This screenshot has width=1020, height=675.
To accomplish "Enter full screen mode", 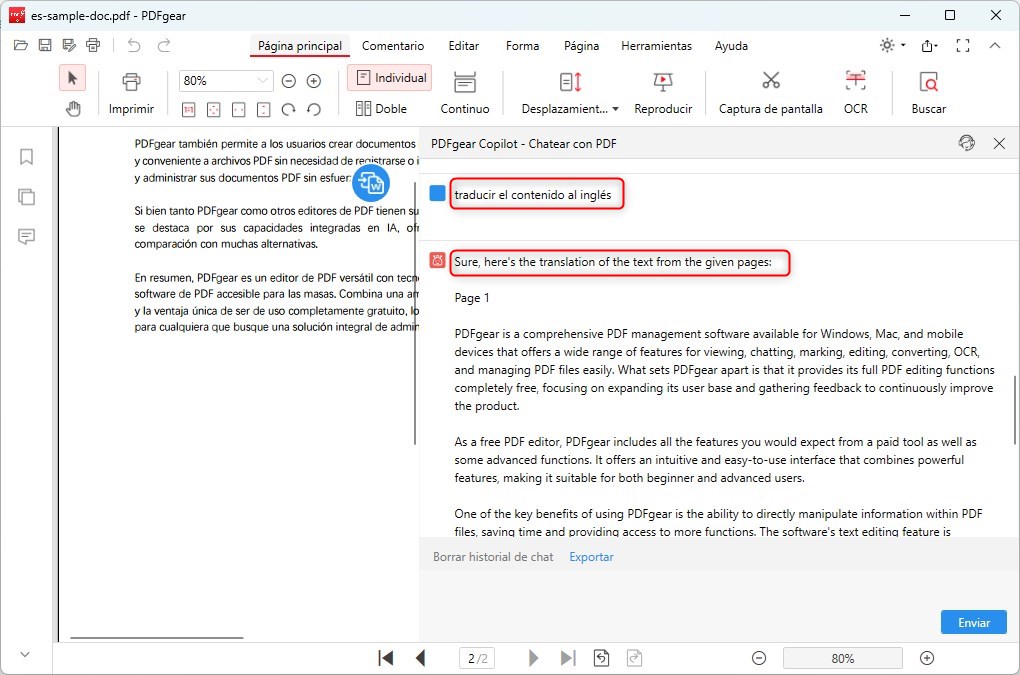I will point(963,46).
